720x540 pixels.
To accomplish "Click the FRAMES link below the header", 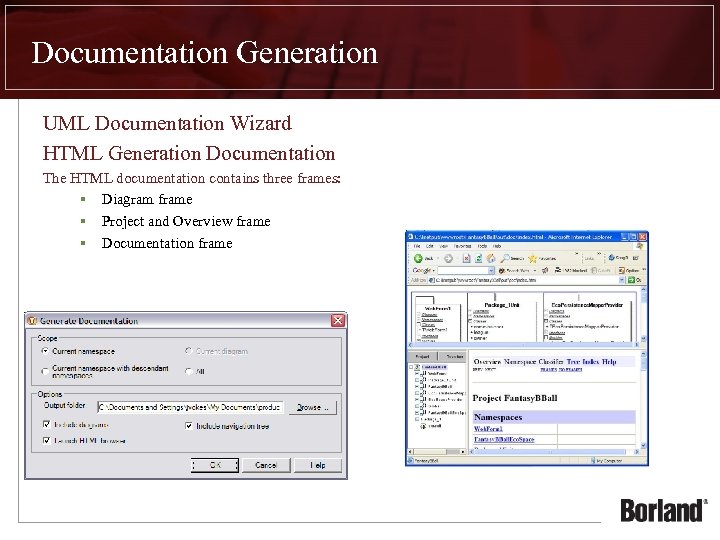I will click(548, 369).
